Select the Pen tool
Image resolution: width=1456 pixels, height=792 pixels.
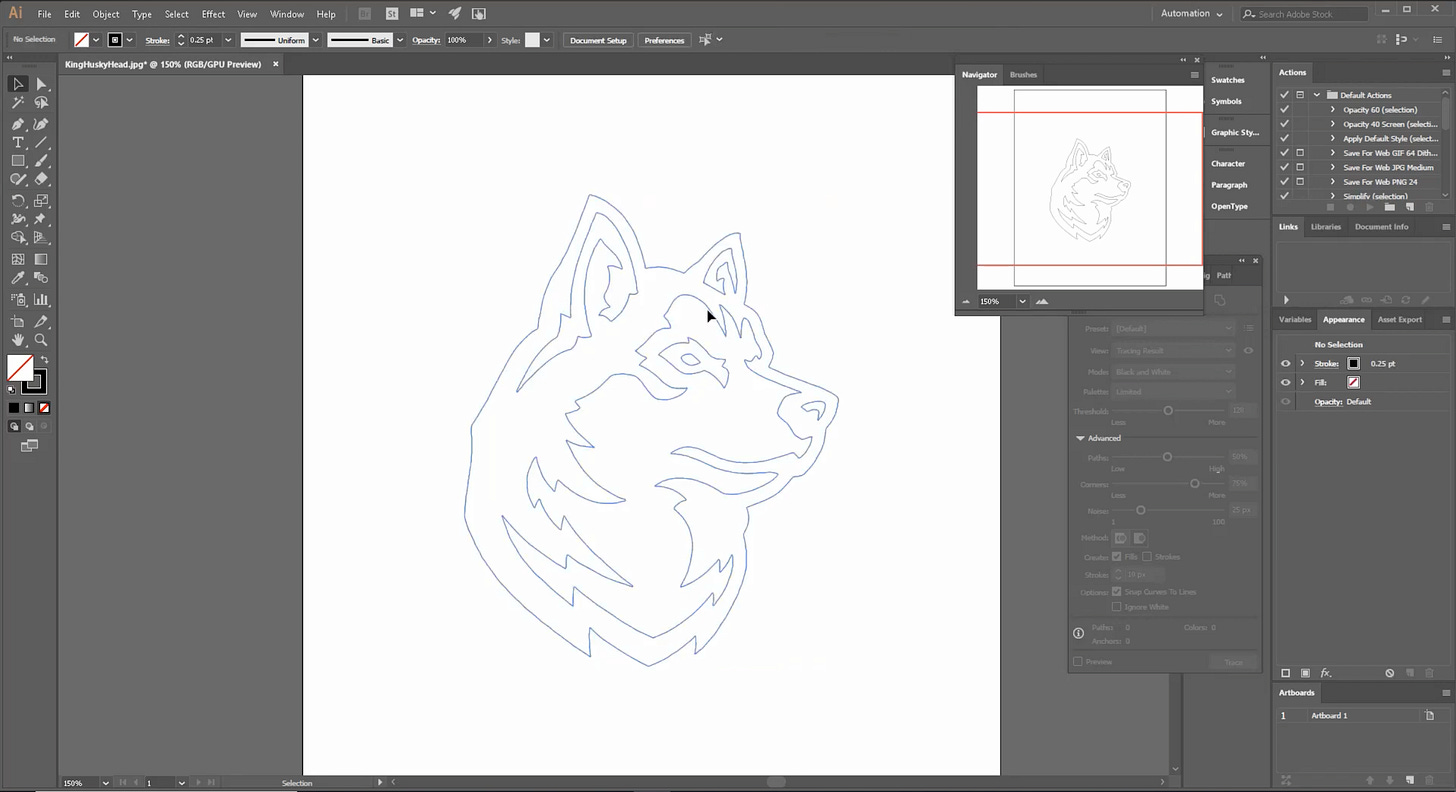click(x=18, y=124)
